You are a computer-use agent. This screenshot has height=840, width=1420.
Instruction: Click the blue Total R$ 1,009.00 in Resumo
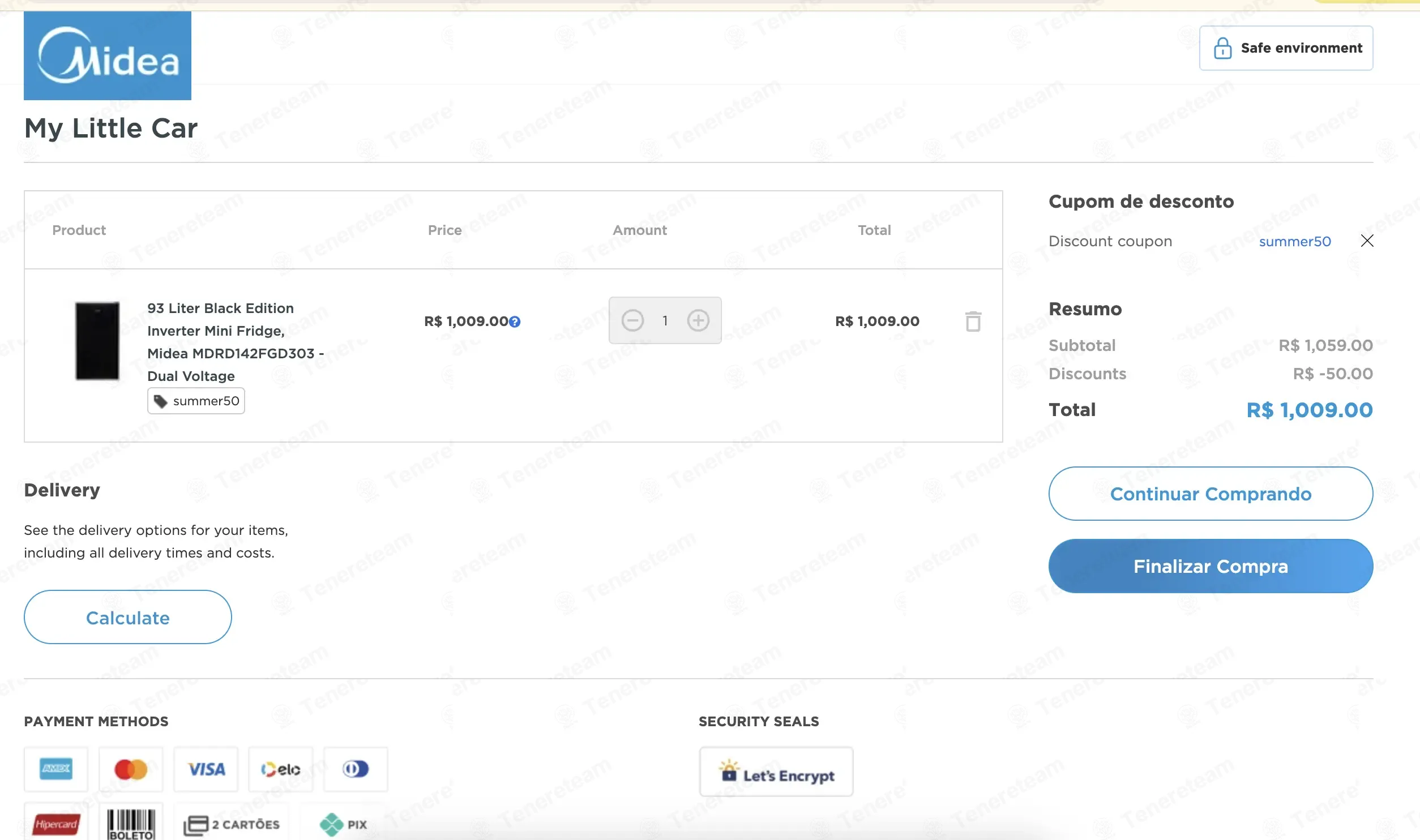(1310, 410)
